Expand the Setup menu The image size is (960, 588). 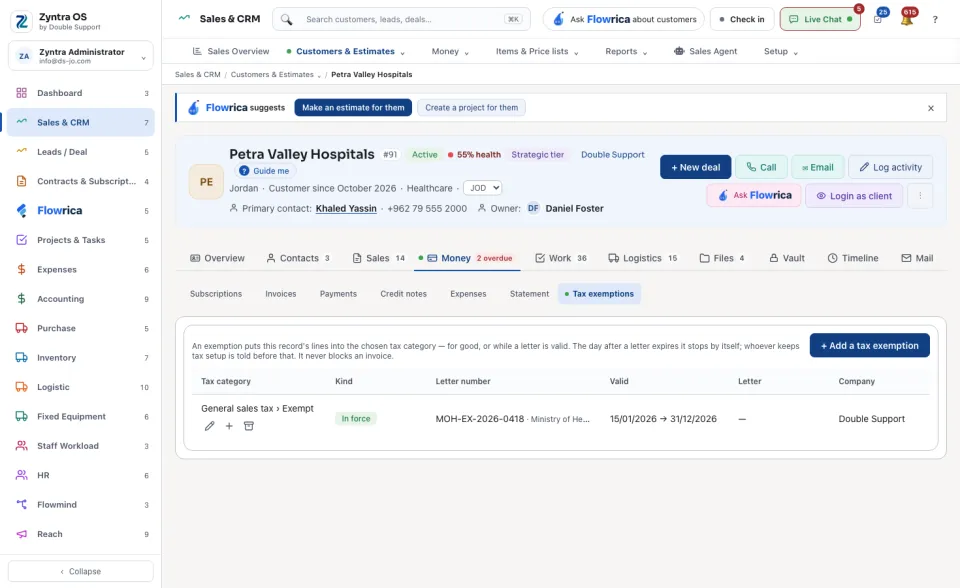tap(781, 51)
